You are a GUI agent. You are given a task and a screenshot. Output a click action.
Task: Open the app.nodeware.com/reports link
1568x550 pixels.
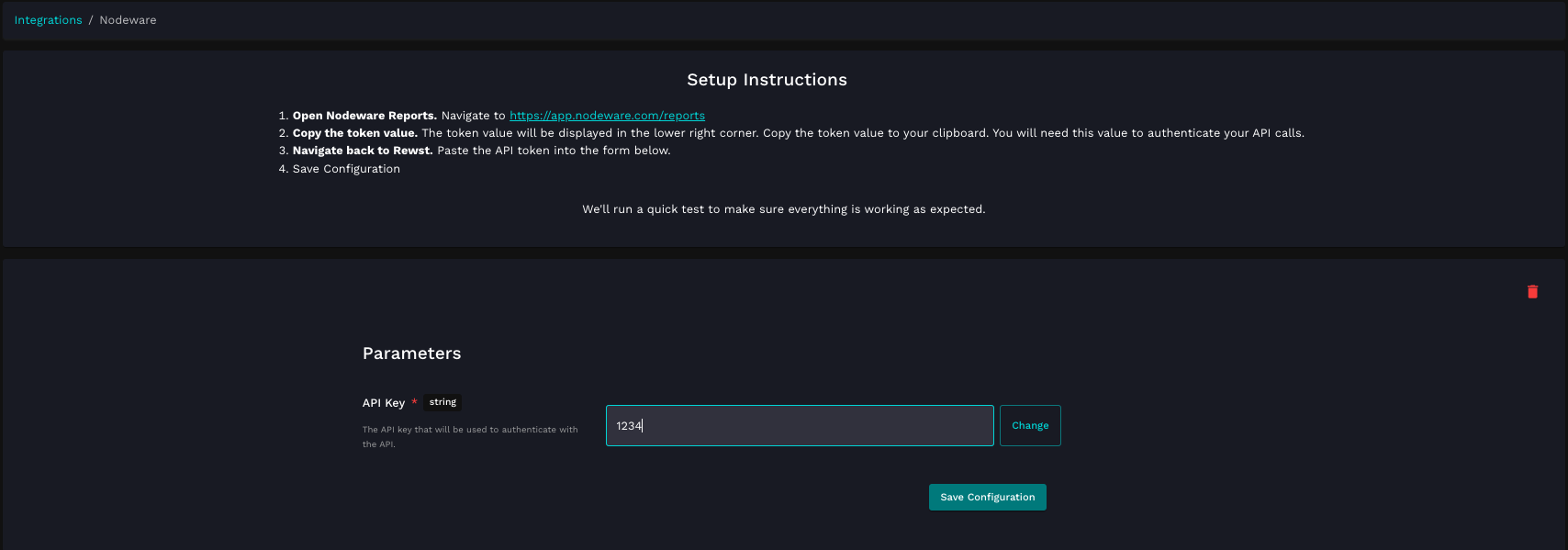coord(607,116)
